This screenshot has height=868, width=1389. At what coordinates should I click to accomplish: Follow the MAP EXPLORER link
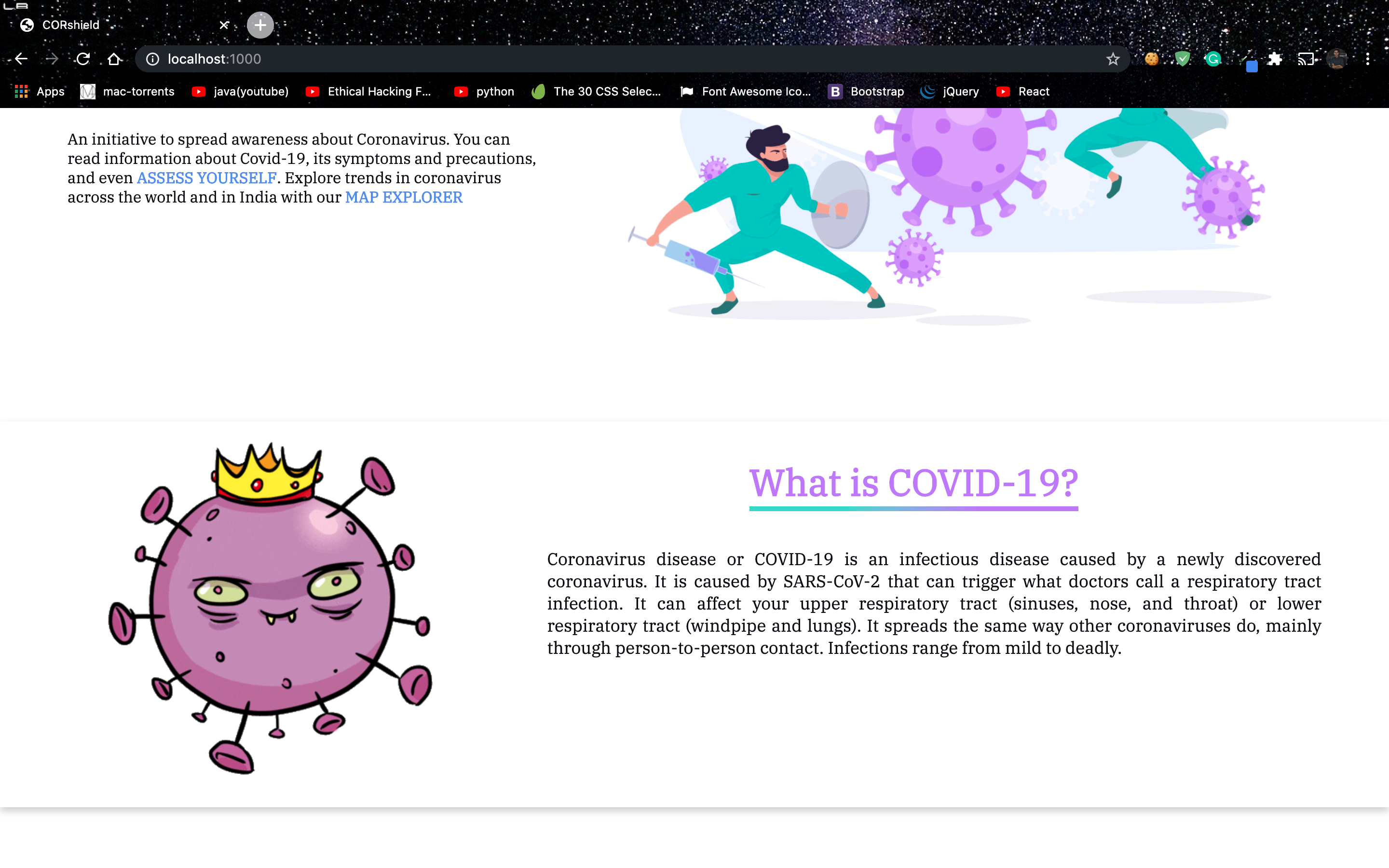coord(404,198)
